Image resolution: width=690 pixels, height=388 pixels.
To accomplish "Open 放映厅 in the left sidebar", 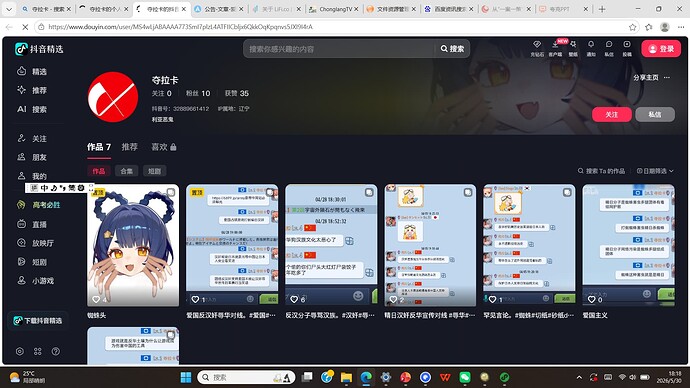I will click(35, 243).
